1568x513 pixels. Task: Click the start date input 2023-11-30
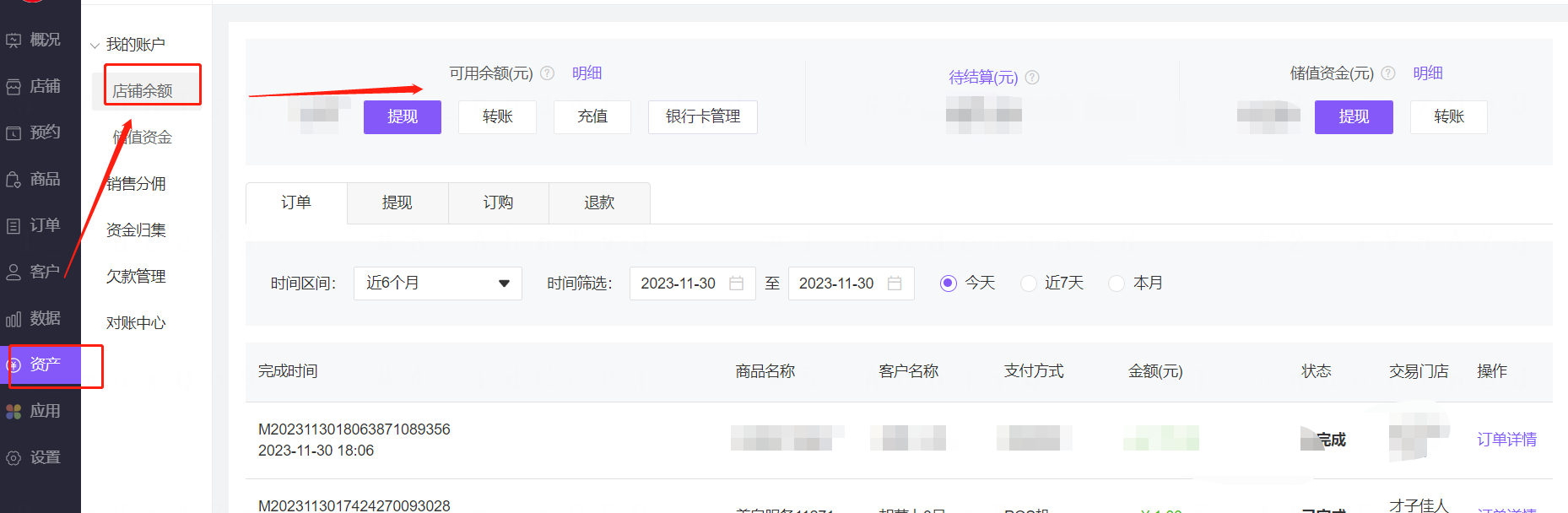[692, 283]
